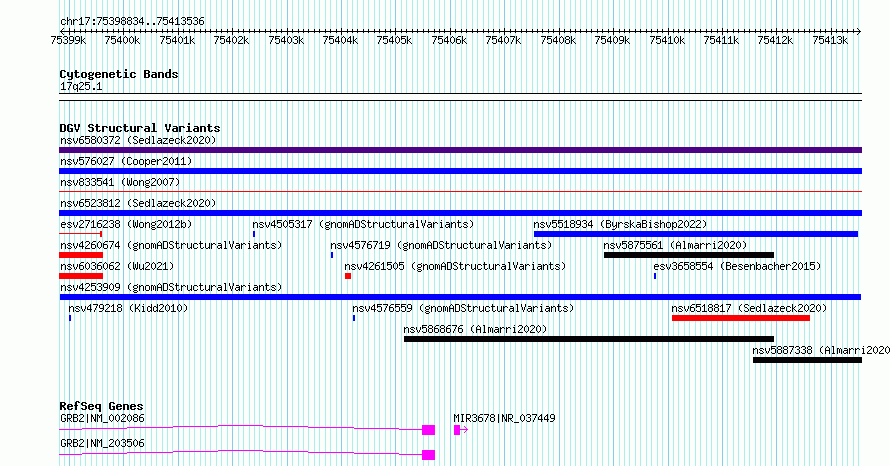Open the nsv5518934 (ByrskaBishop2022) label

click(x=620, y=224)
